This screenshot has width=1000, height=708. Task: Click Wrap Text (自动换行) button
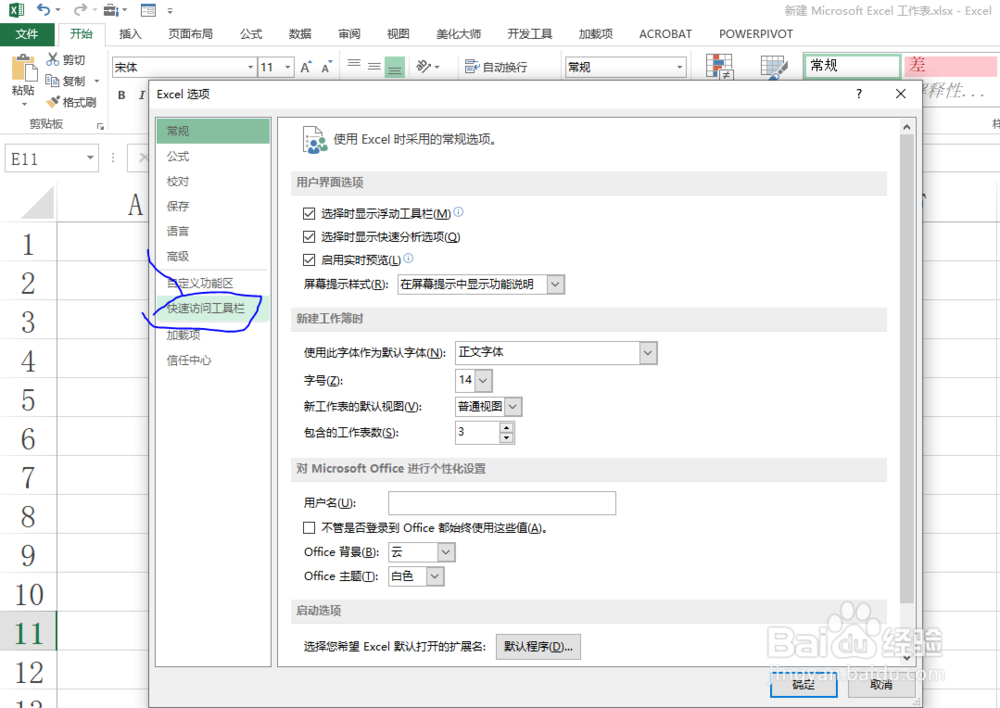(x=496, y=66)
